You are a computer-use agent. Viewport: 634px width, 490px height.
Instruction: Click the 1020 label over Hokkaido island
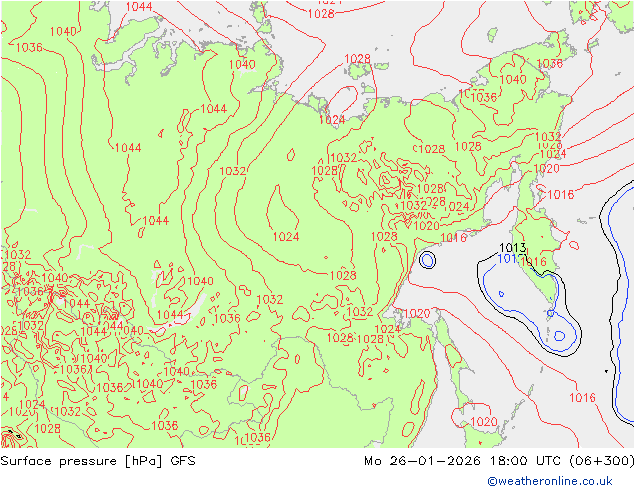tap(484, 422)
